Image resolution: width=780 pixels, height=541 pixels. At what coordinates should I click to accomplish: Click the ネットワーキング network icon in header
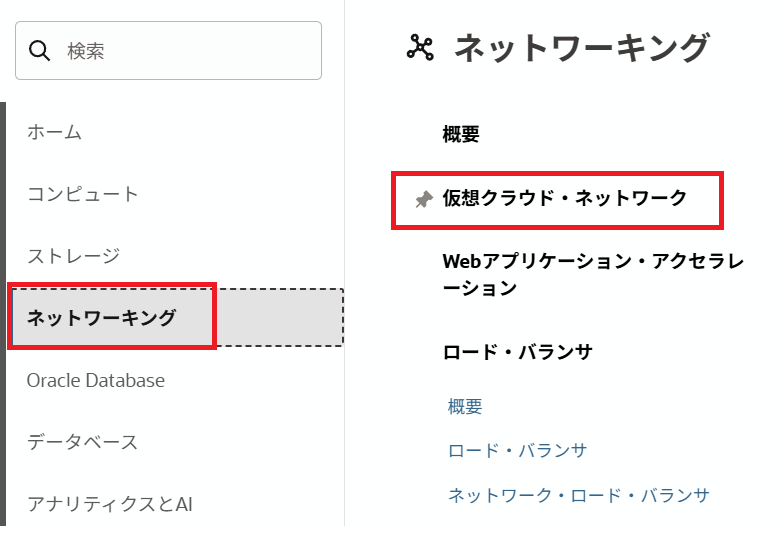pos(420,48)
